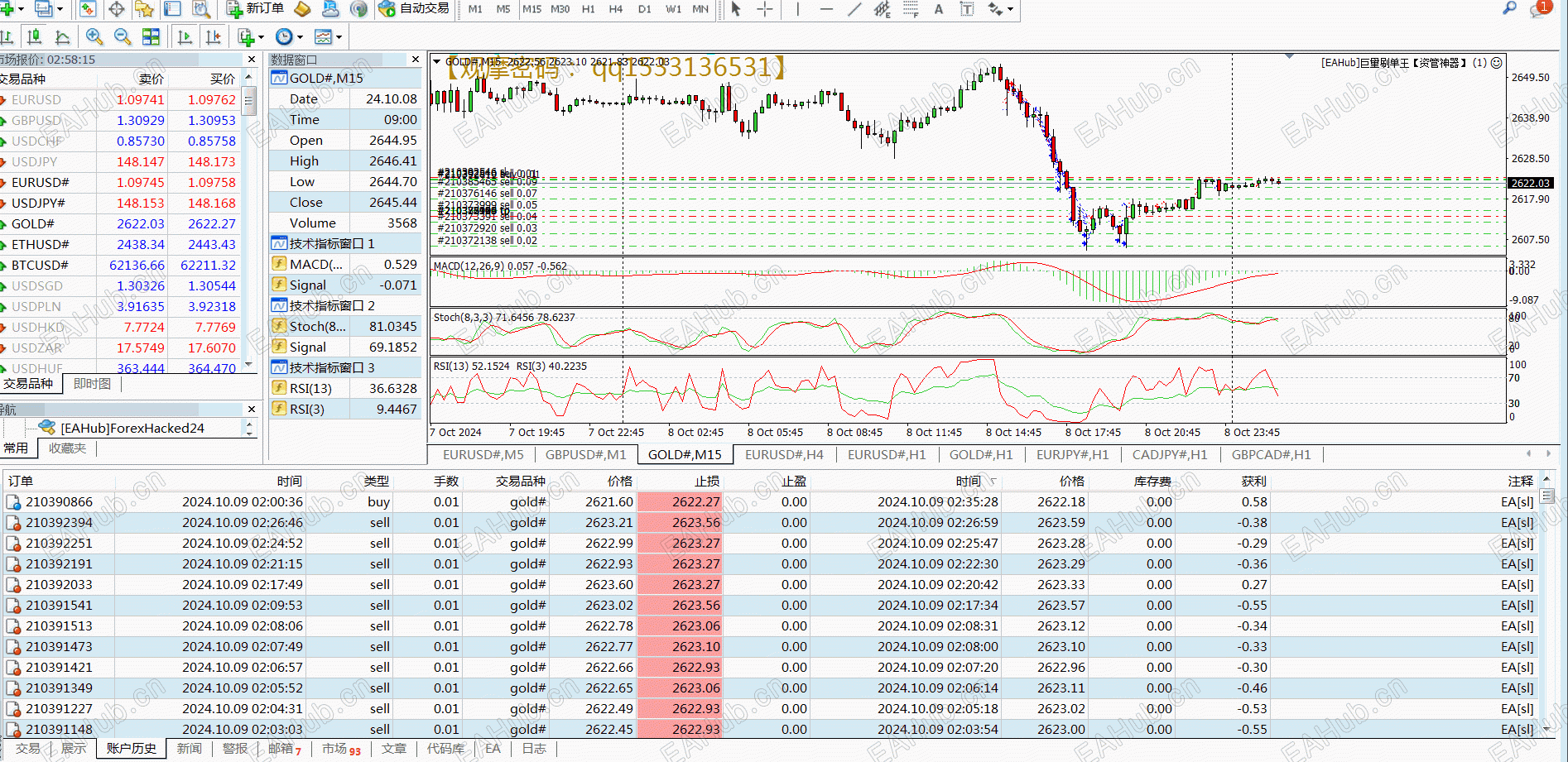Toggle the chart auto scroll button

[185, 37]
